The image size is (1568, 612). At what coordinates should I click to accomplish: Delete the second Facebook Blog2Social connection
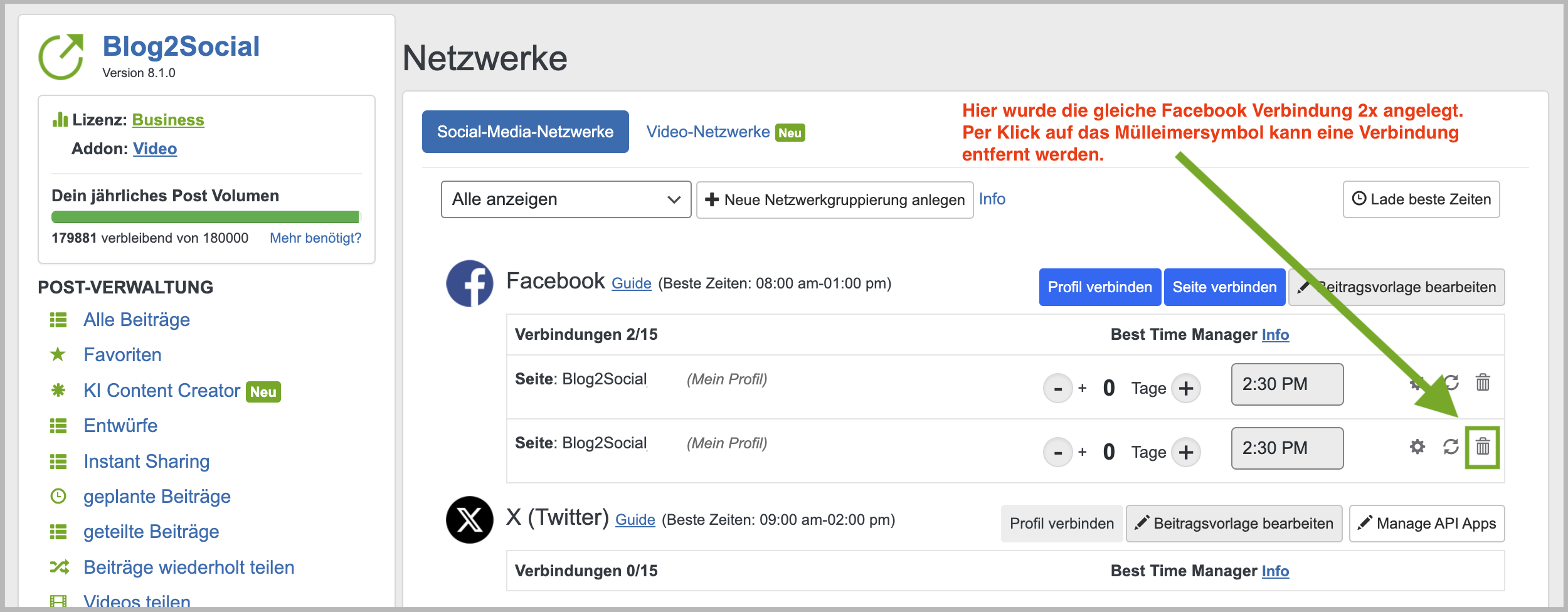click(1483, 447)
